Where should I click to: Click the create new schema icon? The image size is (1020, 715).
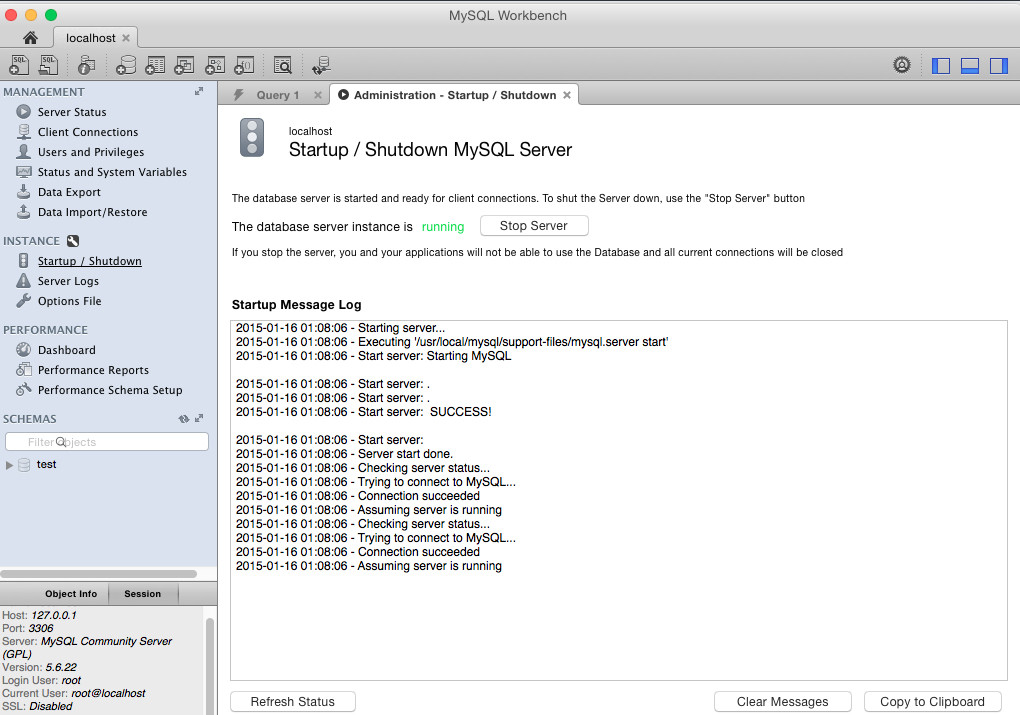coord(126,66)
